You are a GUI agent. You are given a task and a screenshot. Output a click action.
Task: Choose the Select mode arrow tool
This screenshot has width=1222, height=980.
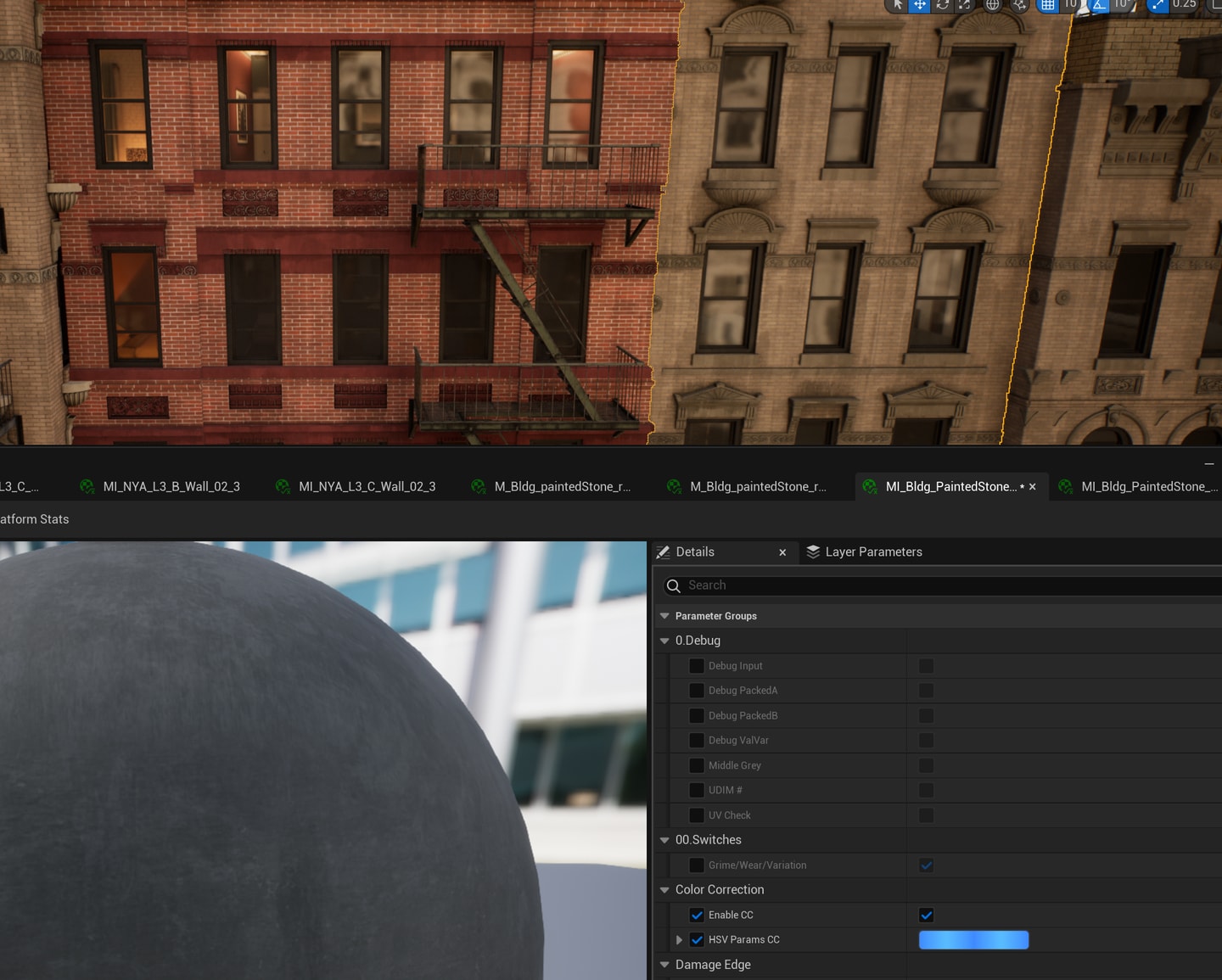click(897, 4)
